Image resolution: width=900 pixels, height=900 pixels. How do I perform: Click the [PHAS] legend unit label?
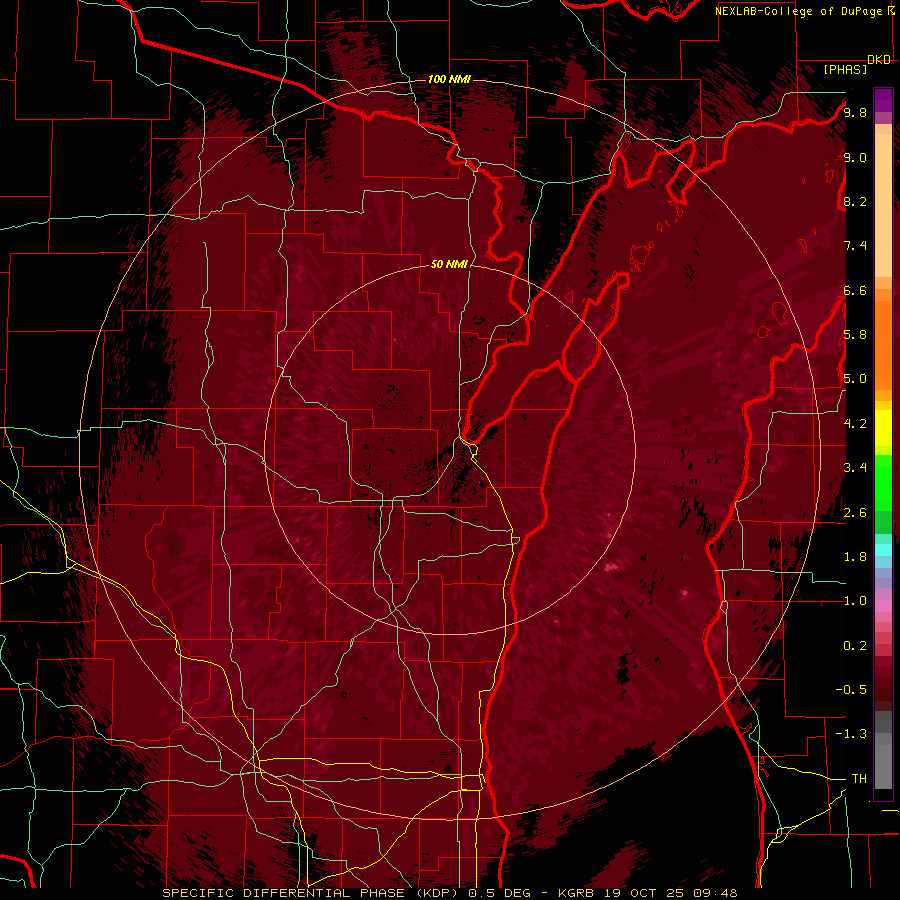coord(845,70)
